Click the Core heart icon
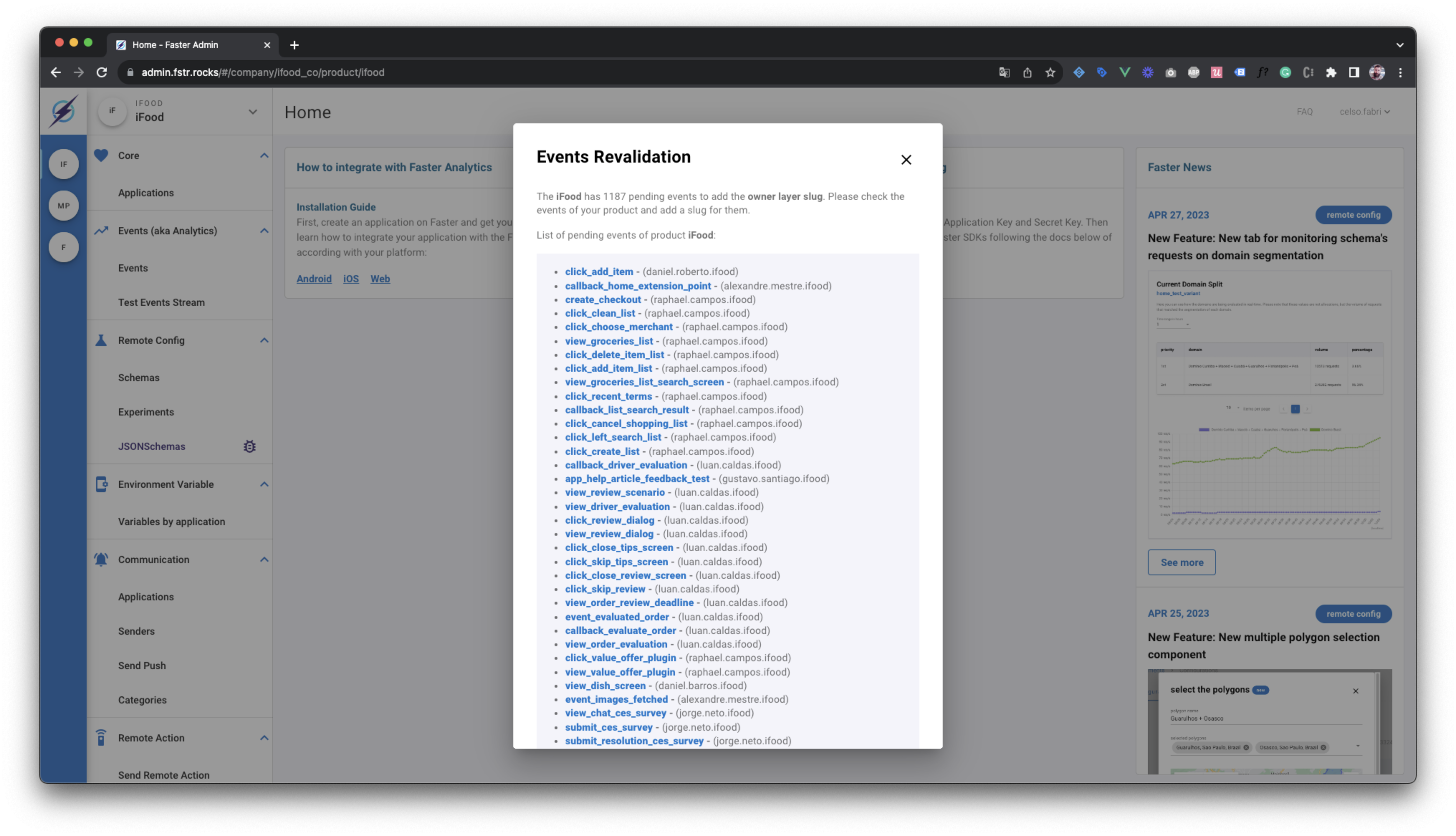Image resolution: width=1456 pixels, height=836 pixels. click(x=101, y=155)
